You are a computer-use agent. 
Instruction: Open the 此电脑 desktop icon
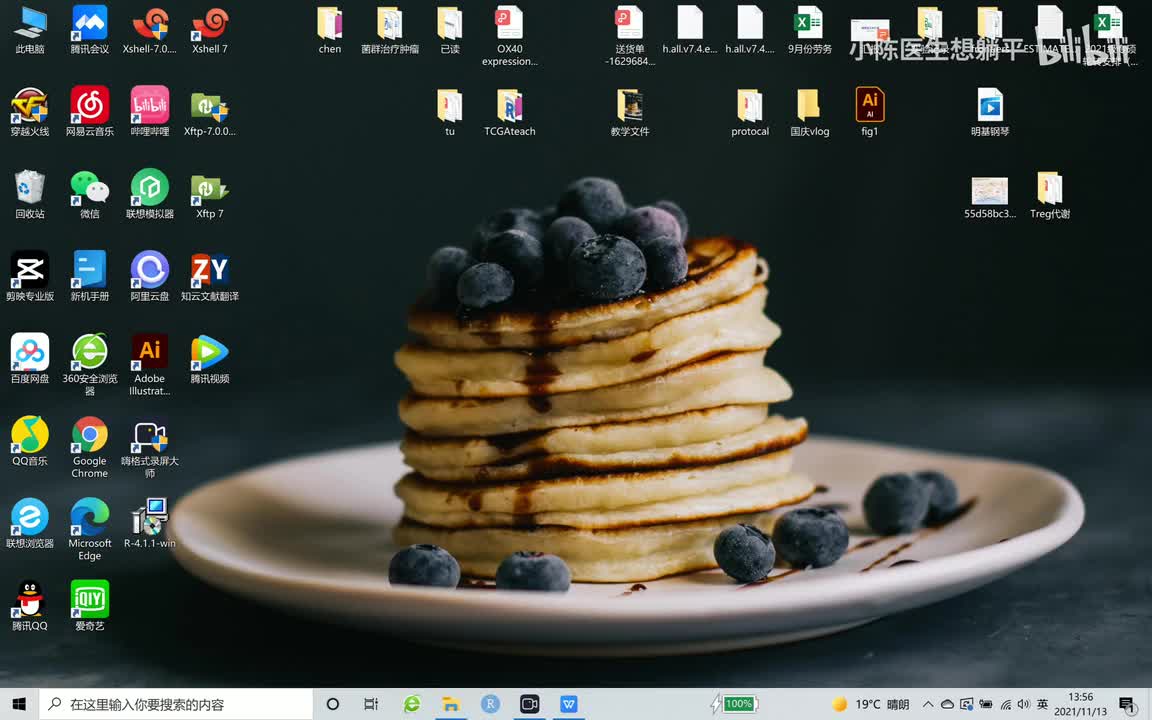point(29,30)
